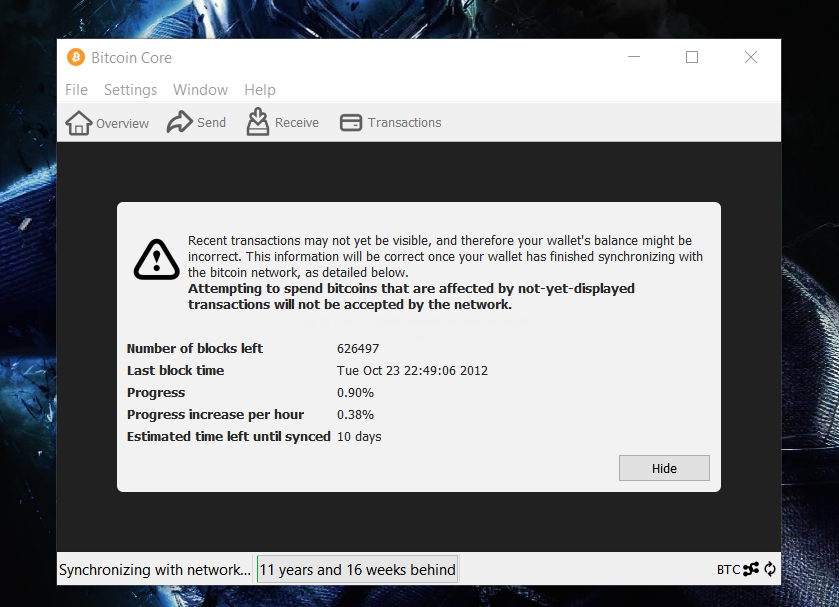Click the '11 years and 16 weeks behind' progress bar
The width and height of the screenshot is (839, 607).
click(x=357, y=570)
